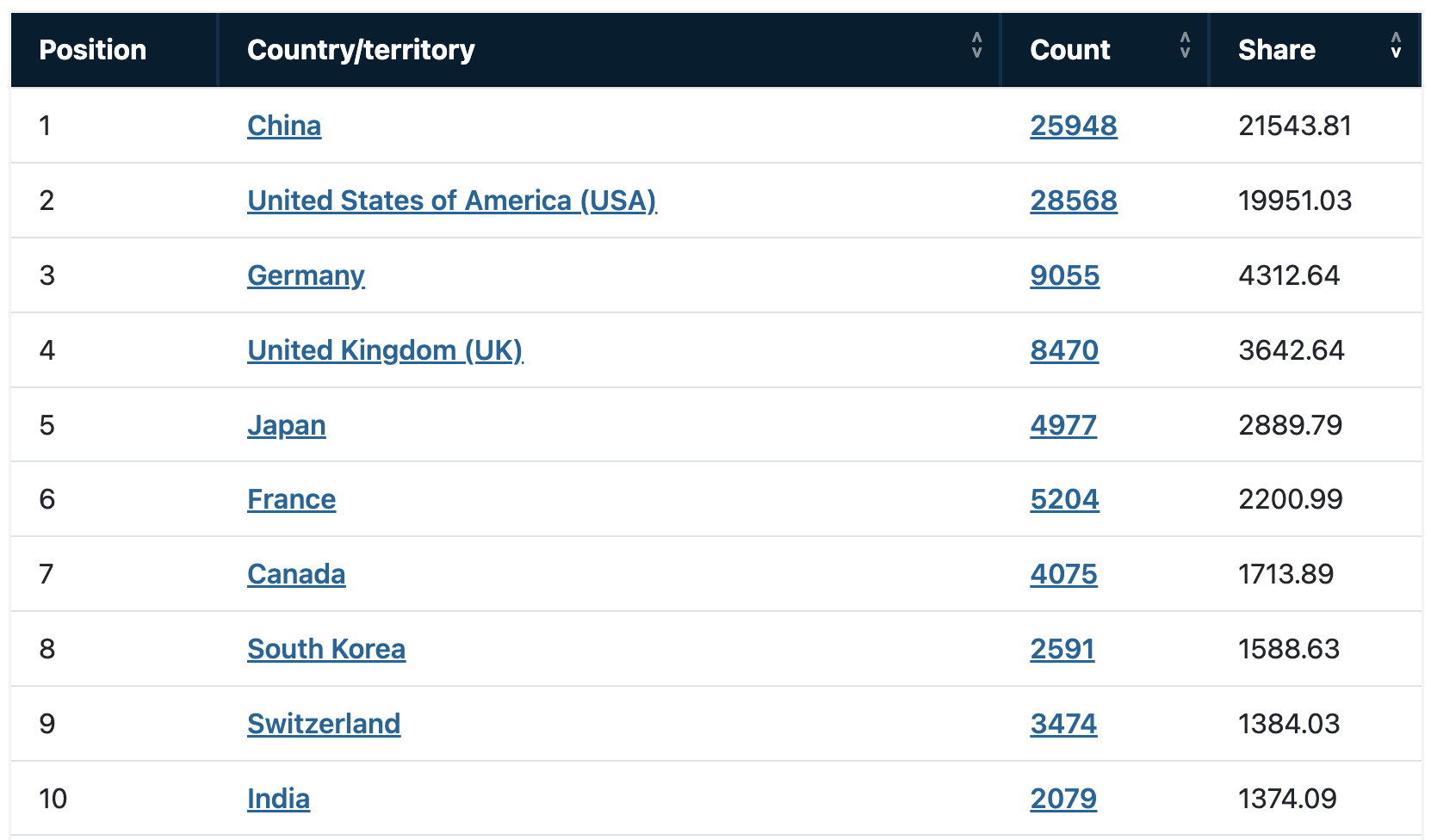1431x840 pixels.
Task: Open the Germany country link
Action: pyautogui.click(x=306, y=275)
